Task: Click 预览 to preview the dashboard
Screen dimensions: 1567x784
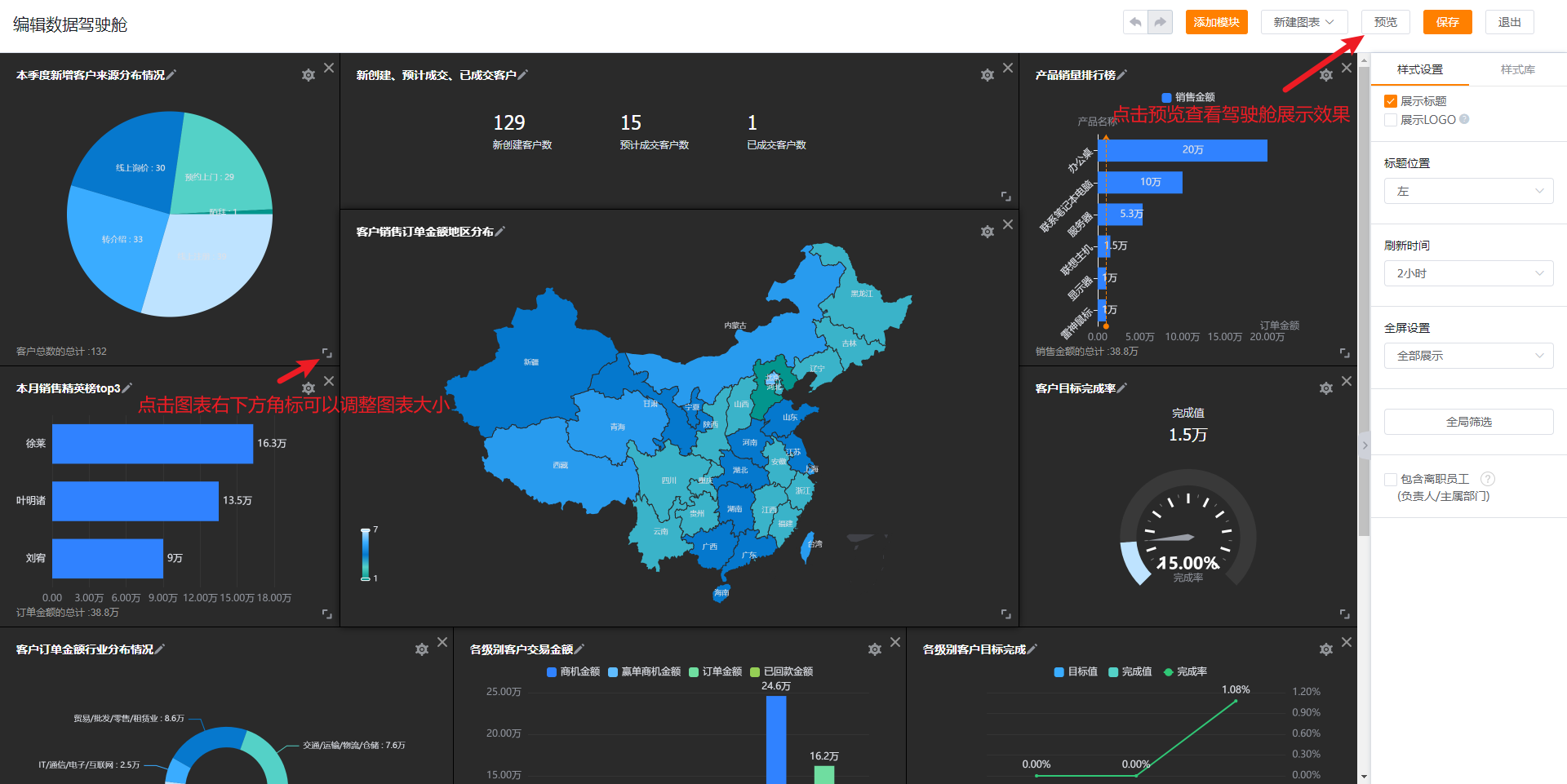Action: click(x=1385, y=22)
